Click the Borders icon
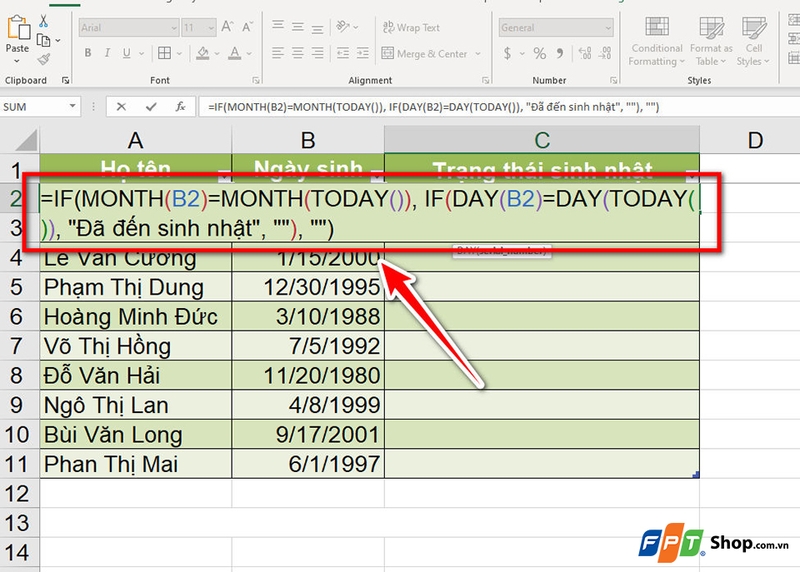The width and height of the screenshot is (800, 572). coord(164,53)
